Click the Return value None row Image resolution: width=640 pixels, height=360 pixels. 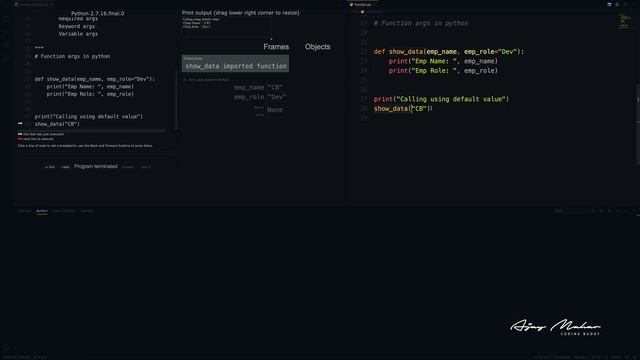[269, 110]
